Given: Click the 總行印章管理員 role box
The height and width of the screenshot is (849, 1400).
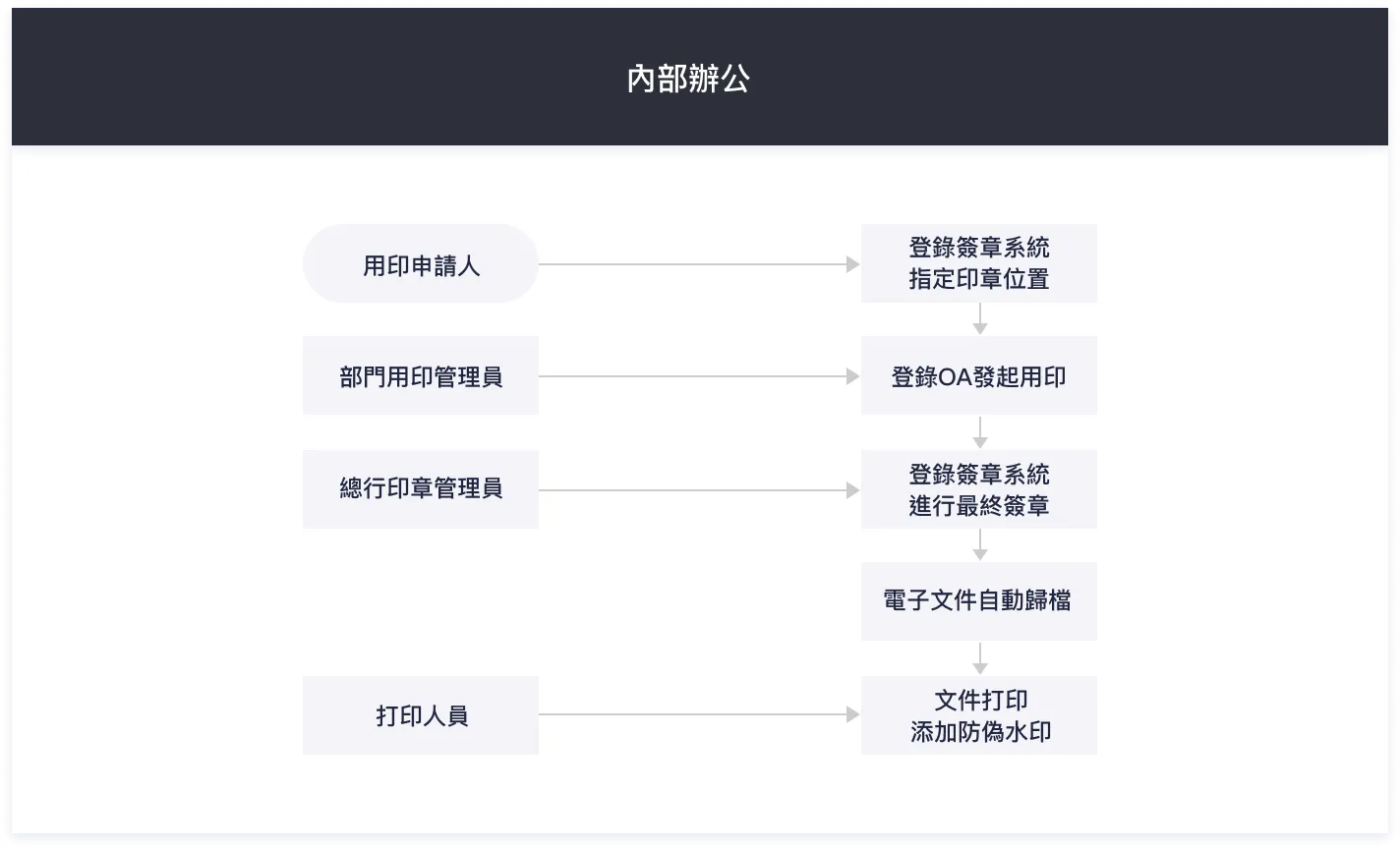Looking at the screenshot, I should [x=421, y=489].
